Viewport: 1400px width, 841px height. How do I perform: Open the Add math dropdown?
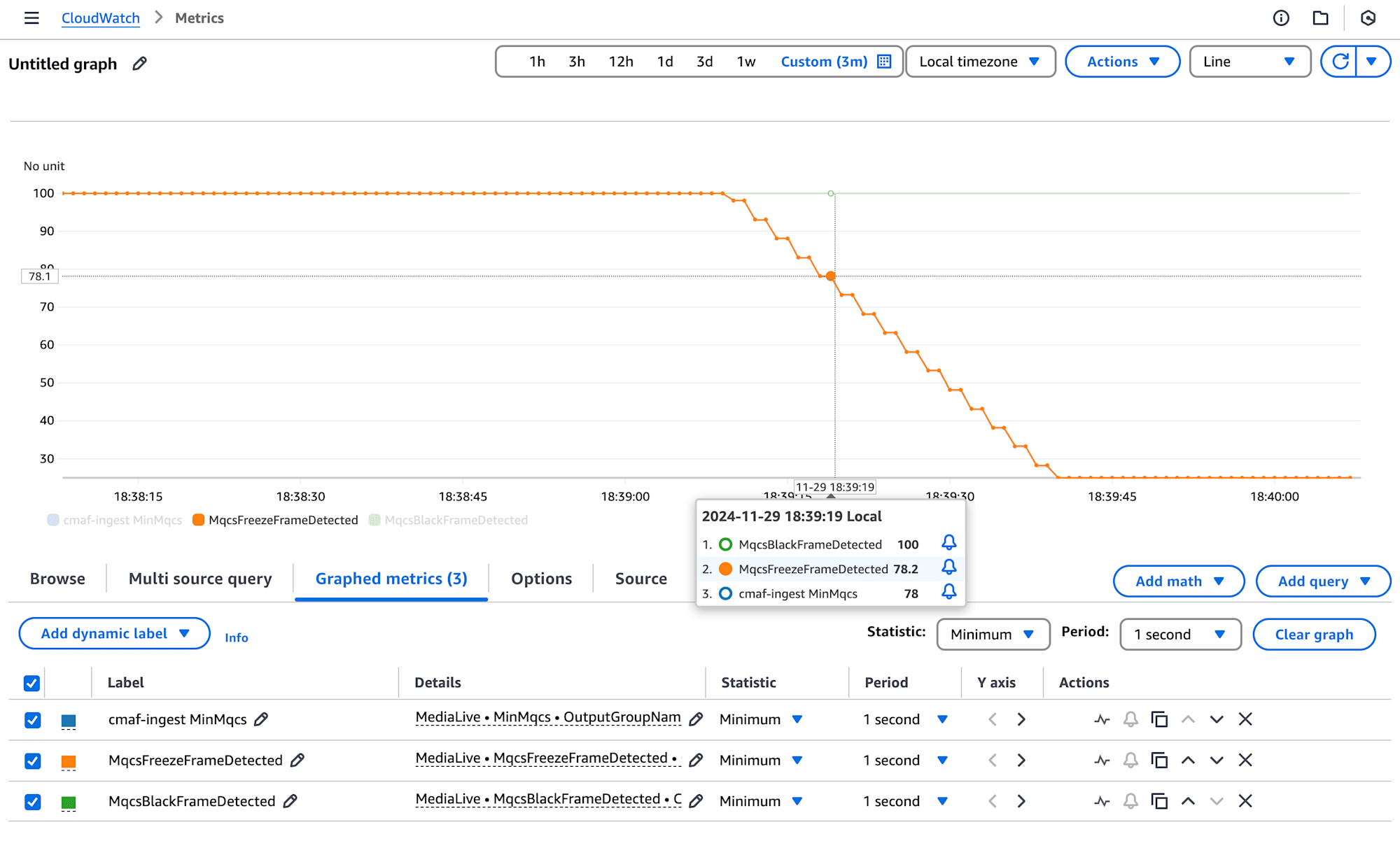(1179, 581)
